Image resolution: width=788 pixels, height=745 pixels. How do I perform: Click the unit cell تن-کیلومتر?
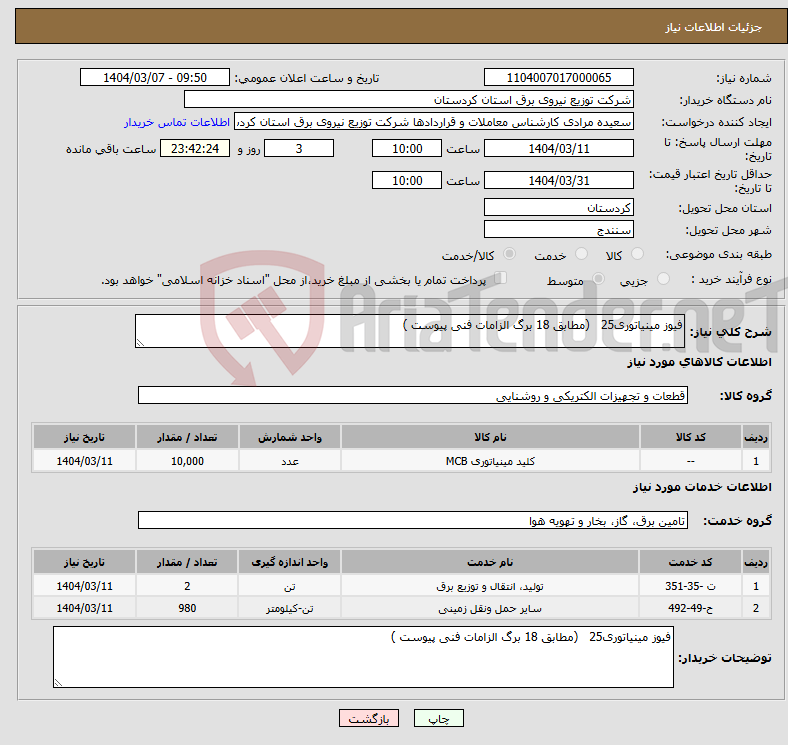[290, 608]
